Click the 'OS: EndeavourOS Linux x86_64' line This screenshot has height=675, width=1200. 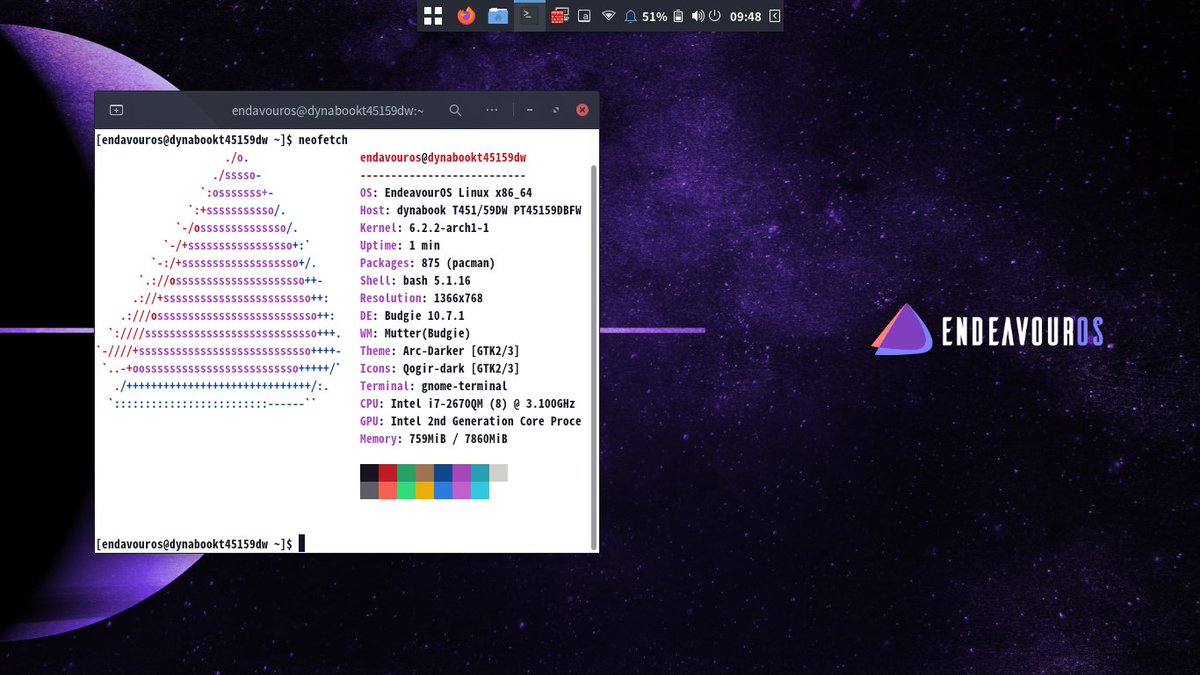[446, 193]
